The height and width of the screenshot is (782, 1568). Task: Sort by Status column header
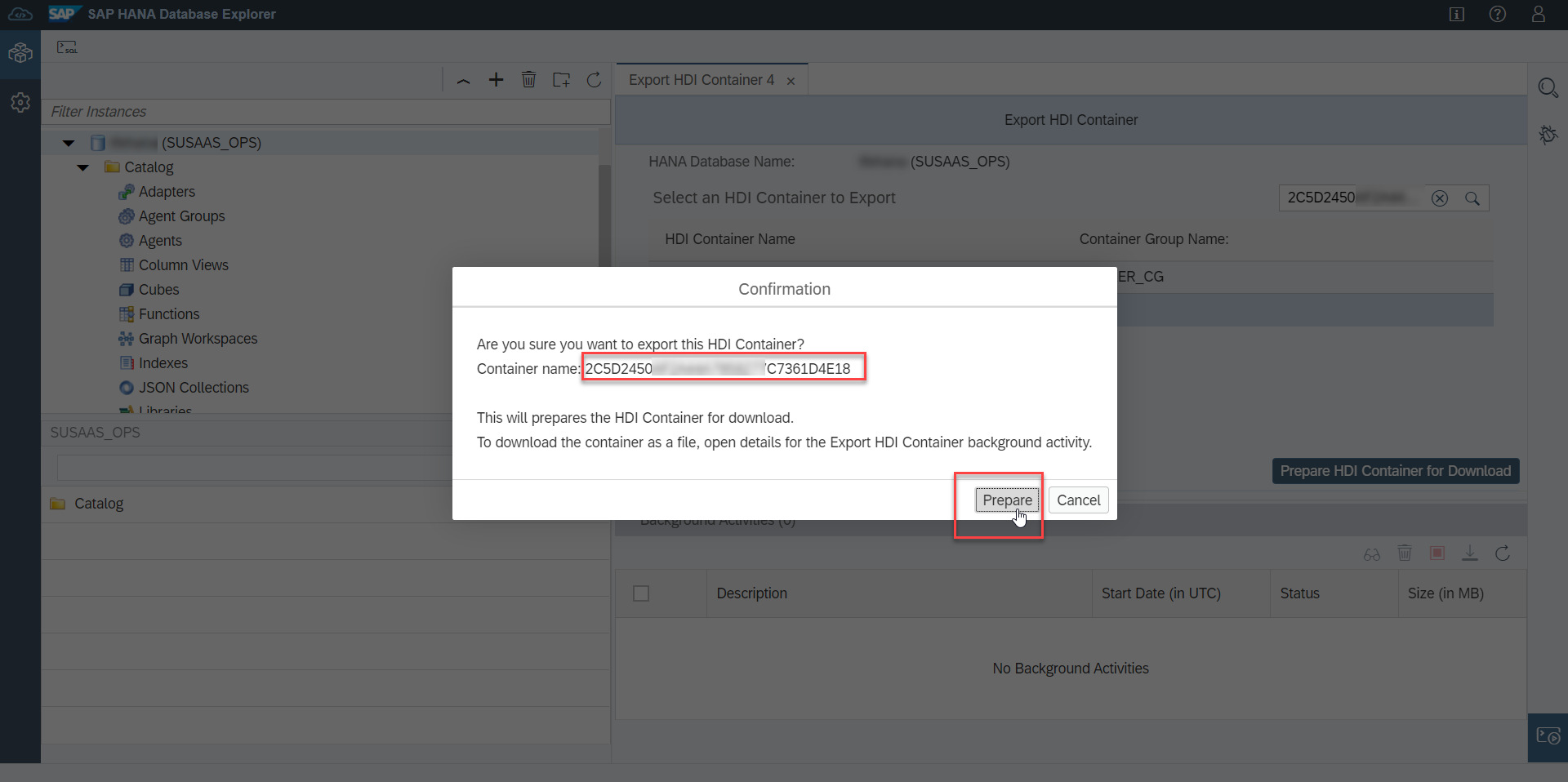pyautogui.click(x=1334, y=593)
